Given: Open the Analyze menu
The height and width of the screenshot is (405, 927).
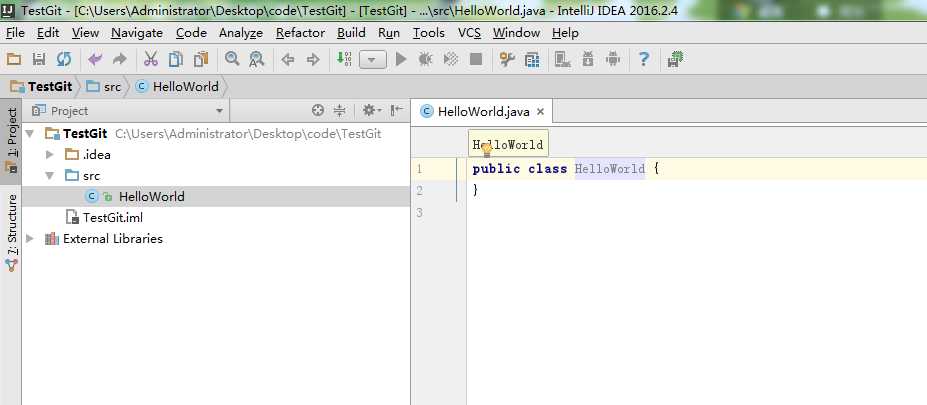Looking at the screenshot, I should 241,33.
